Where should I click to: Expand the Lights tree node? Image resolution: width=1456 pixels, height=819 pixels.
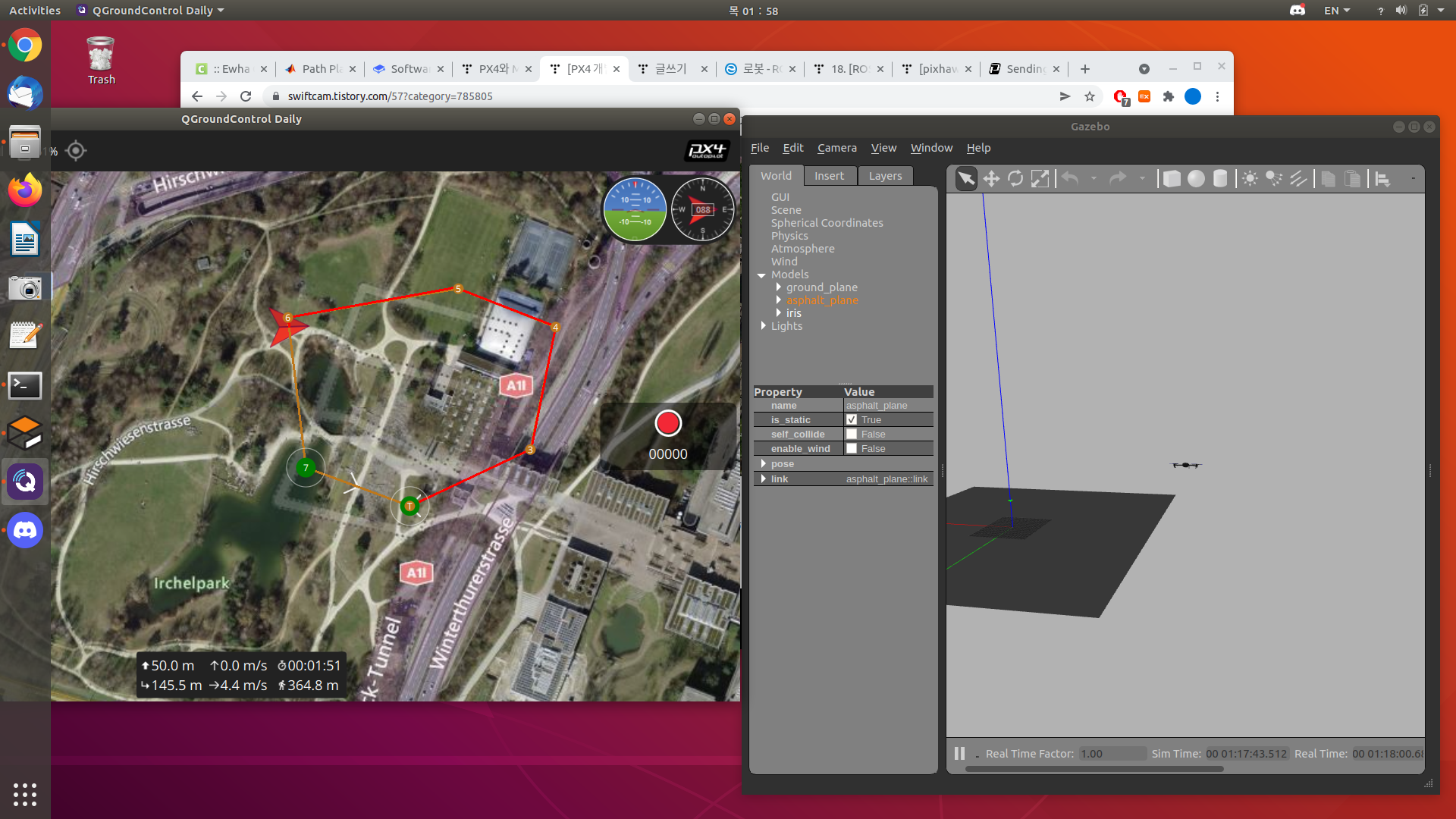(x=763, y=326)
